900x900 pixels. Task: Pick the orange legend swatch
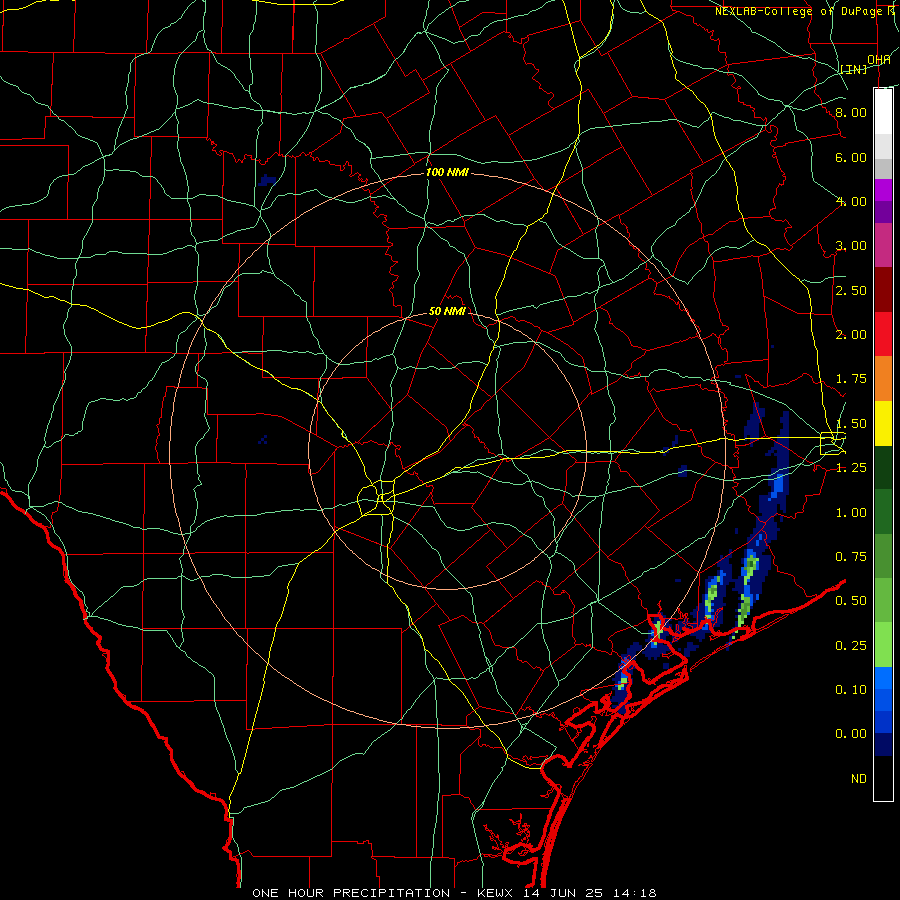tap(883, 379)
